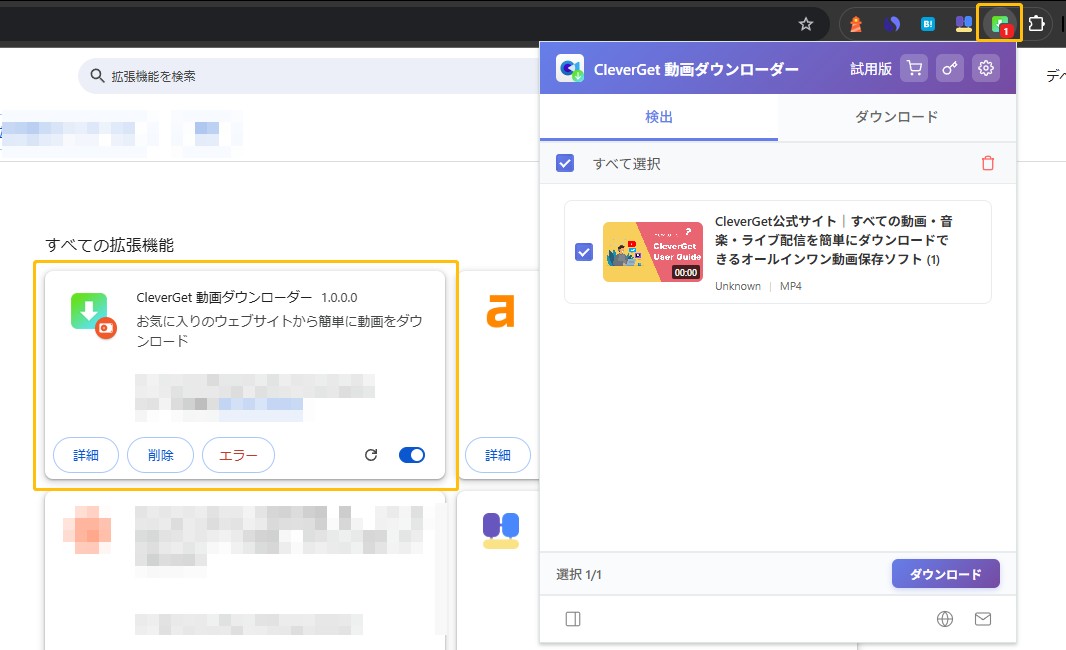Click the version number 1.0.0.0

339,298
